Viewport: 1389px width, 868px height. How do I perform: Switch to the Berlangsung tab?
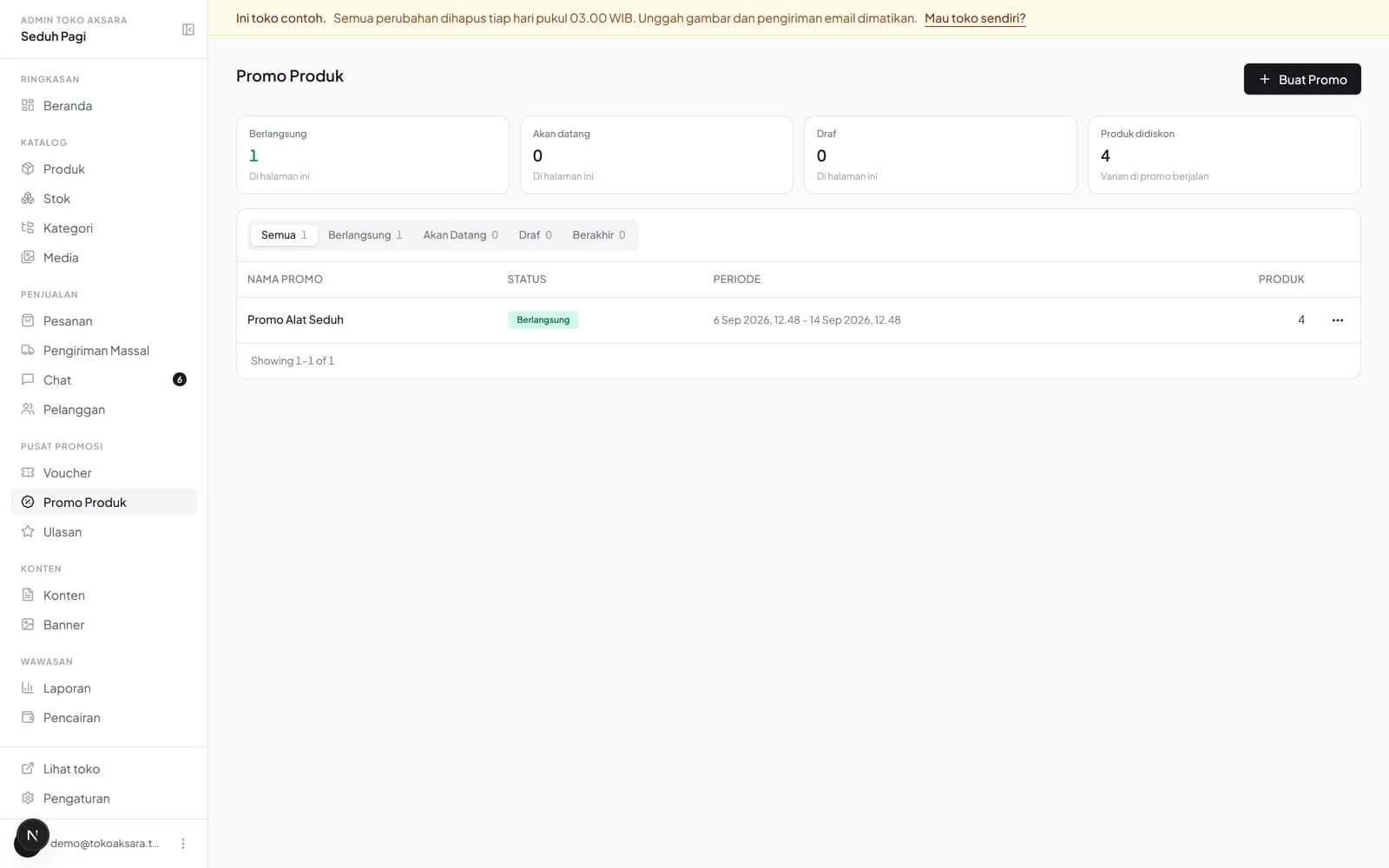(x=365, y=235)
